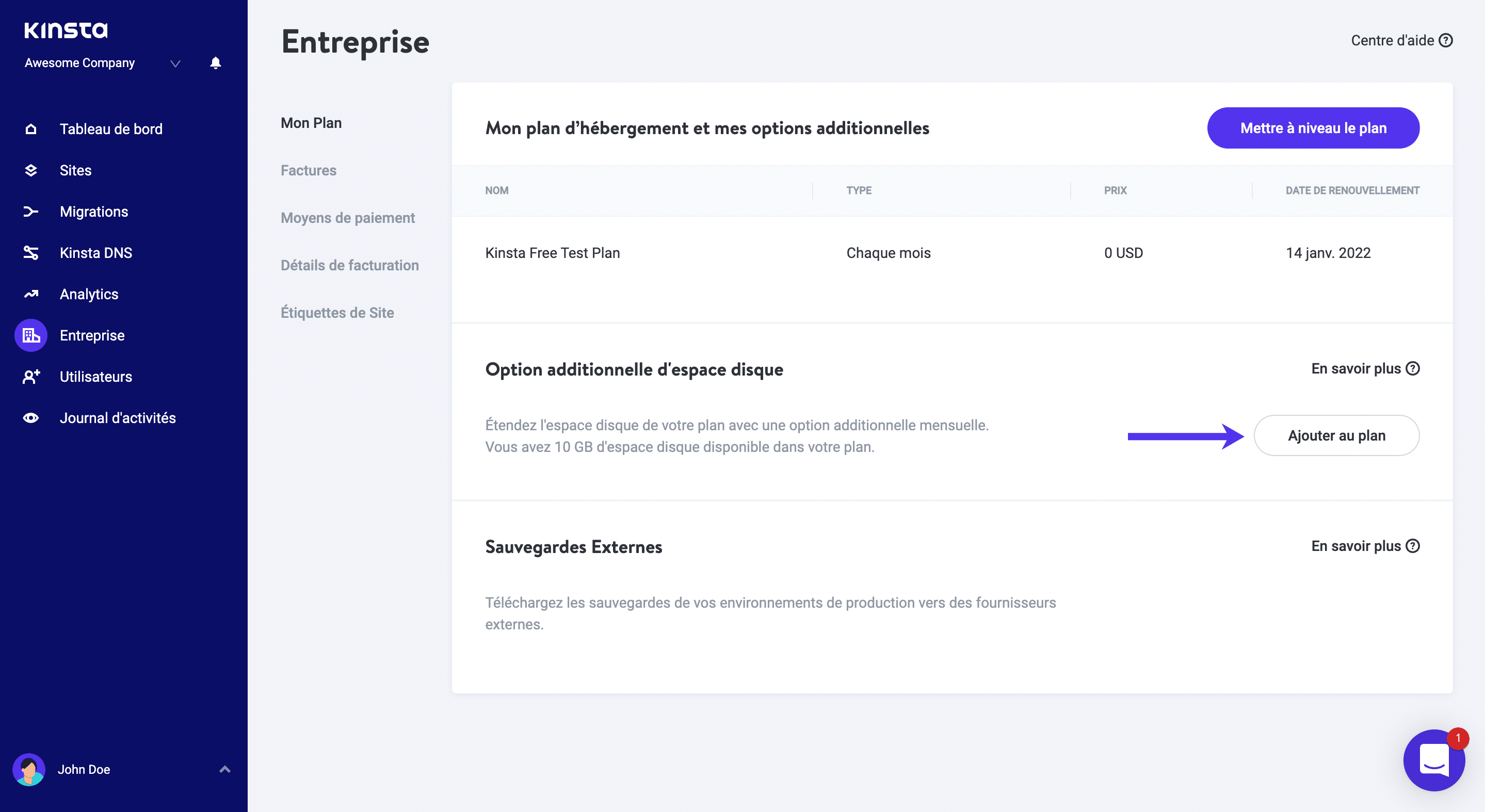Open notifications with the bell icon
Image resolution: width=1485 pixels, height=812 pixels.
(216, 63)
